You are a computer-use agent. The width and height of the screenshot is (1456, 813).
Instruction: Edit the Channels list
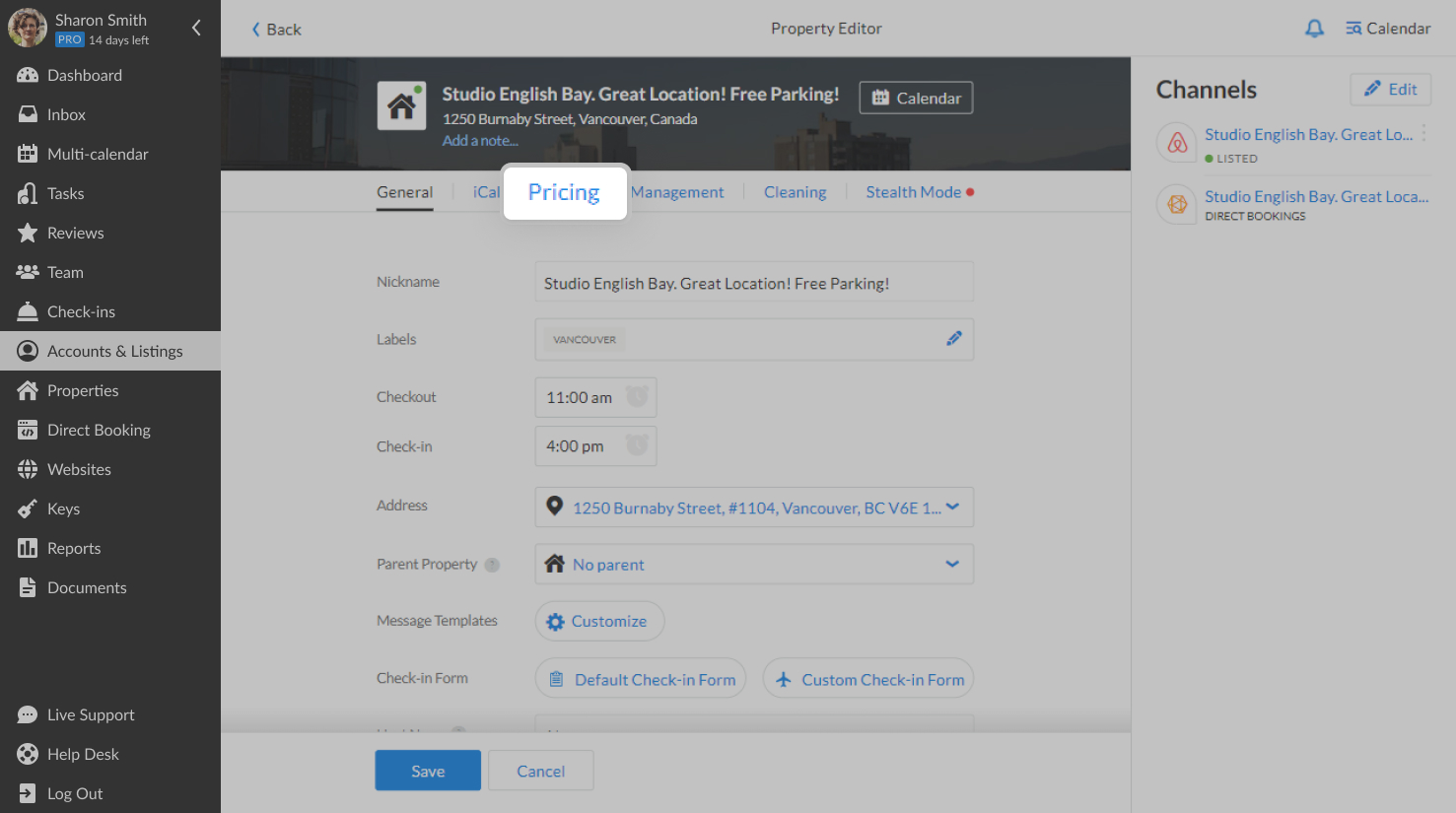[x=1390, y=89]
